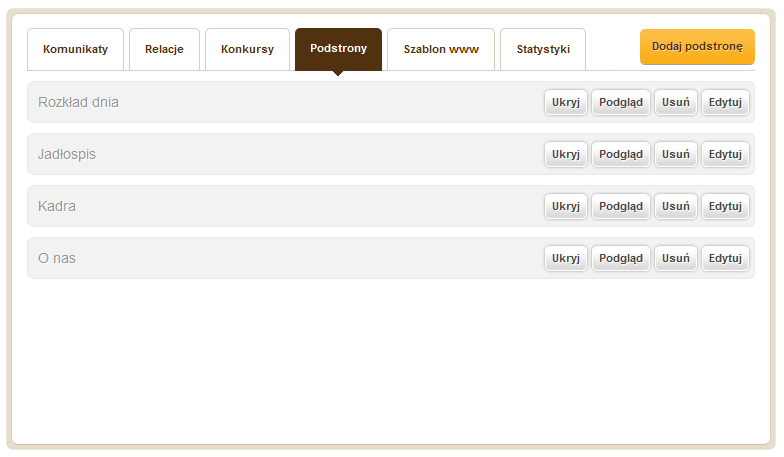Switch to the Komunikaty tab

coord(76,50)
